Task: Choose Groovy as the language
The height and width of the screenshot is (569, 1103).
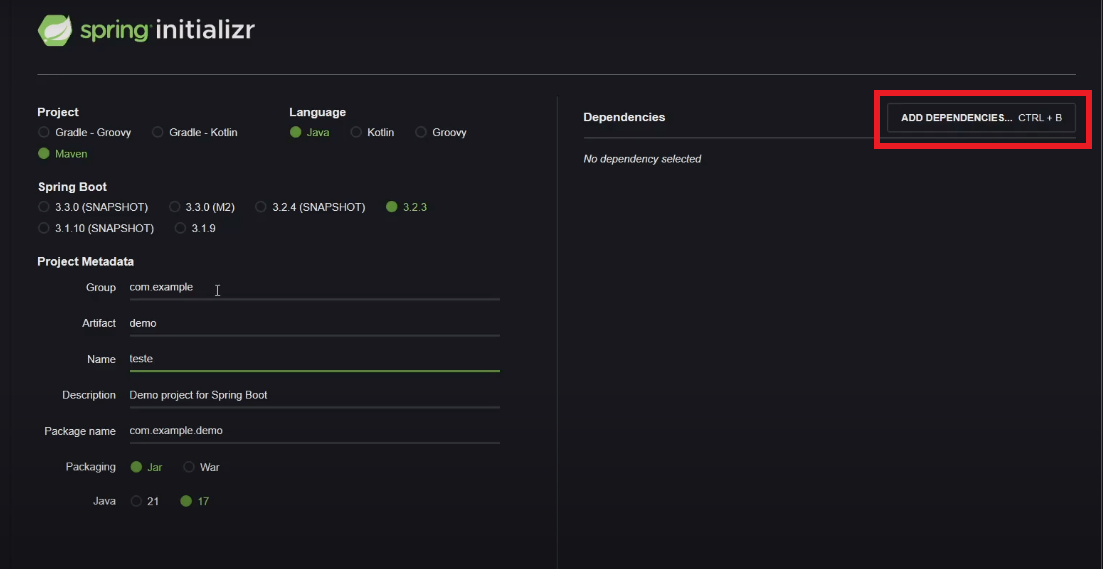Action: [440, 132]
